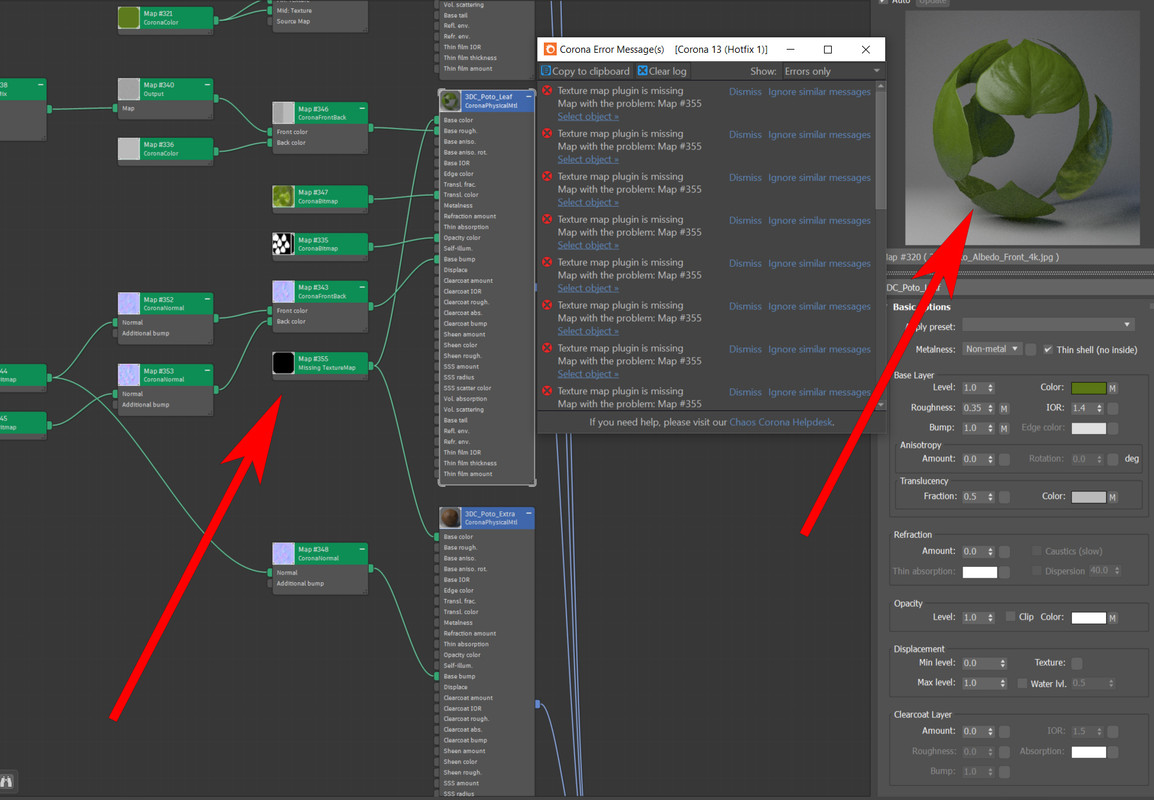The image size is (1154, 800).
Task: Collapse the Map #348 node with minus button
Action: coord(362,549)
